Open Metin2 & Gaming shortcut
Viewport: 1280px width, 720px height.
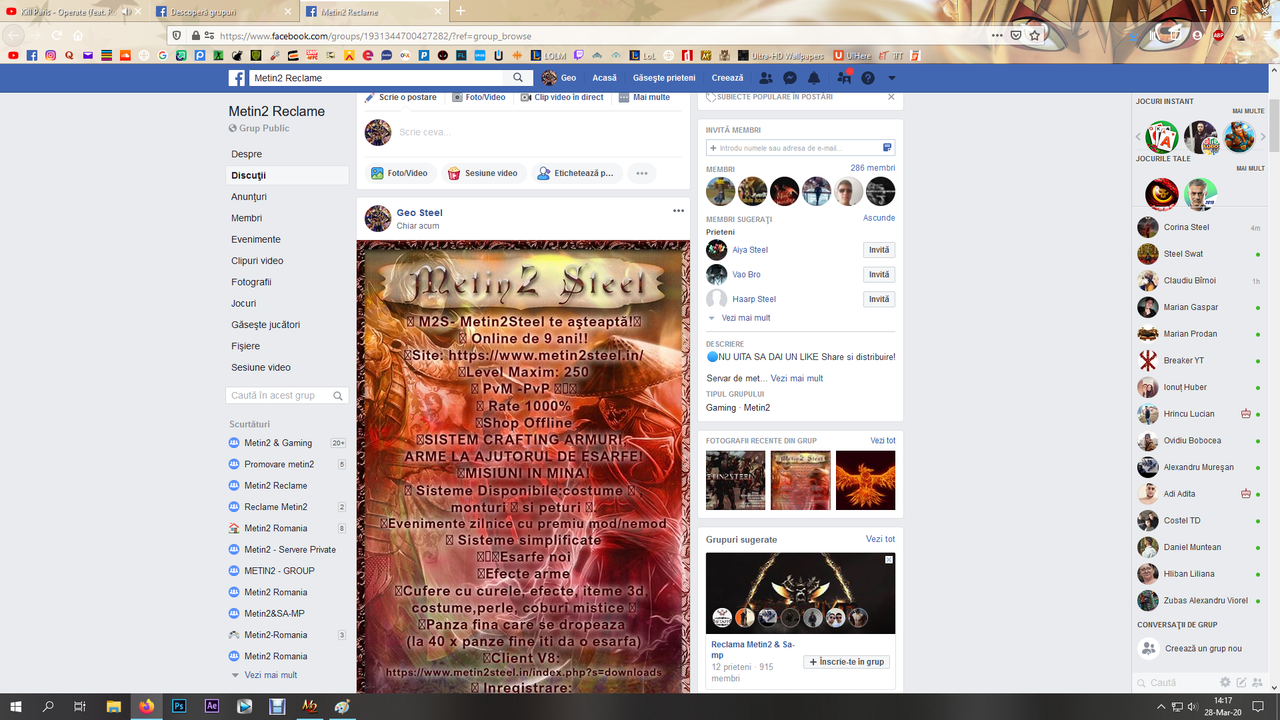click(278, 443)
